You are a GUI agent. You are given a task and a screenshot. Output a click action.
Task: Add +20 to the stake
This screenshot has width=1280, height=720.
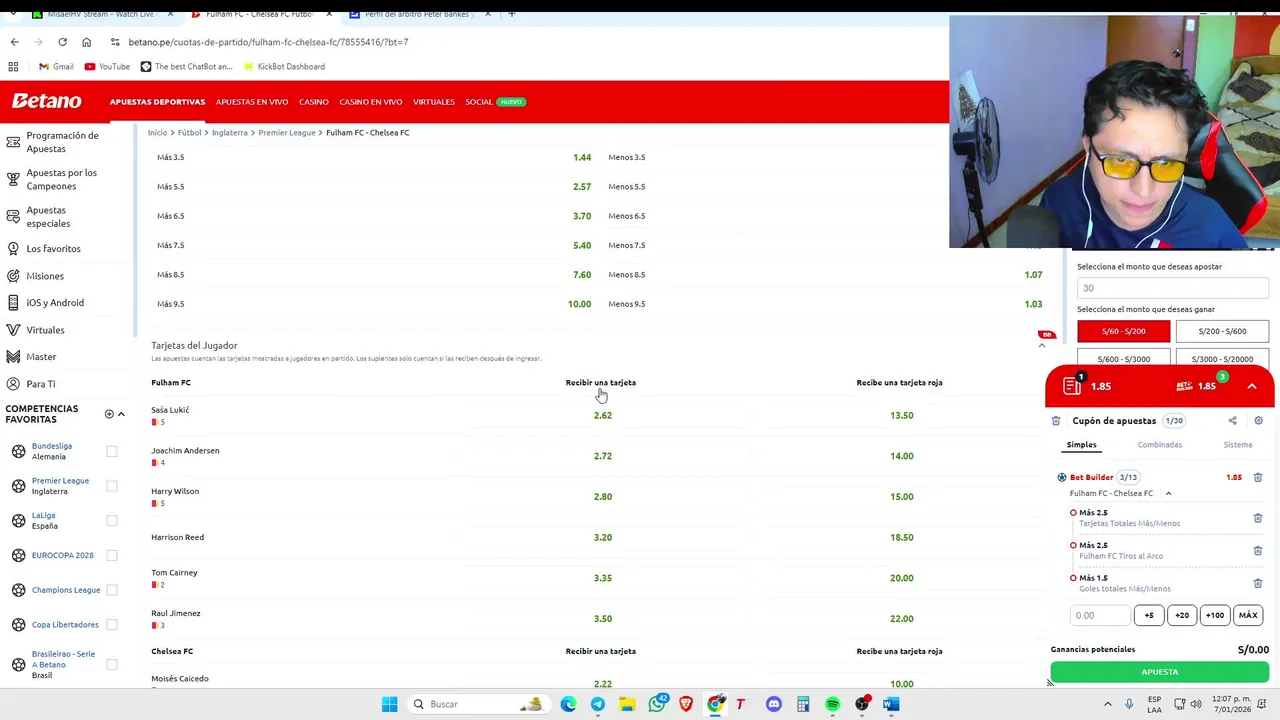tap(1182, 615)
